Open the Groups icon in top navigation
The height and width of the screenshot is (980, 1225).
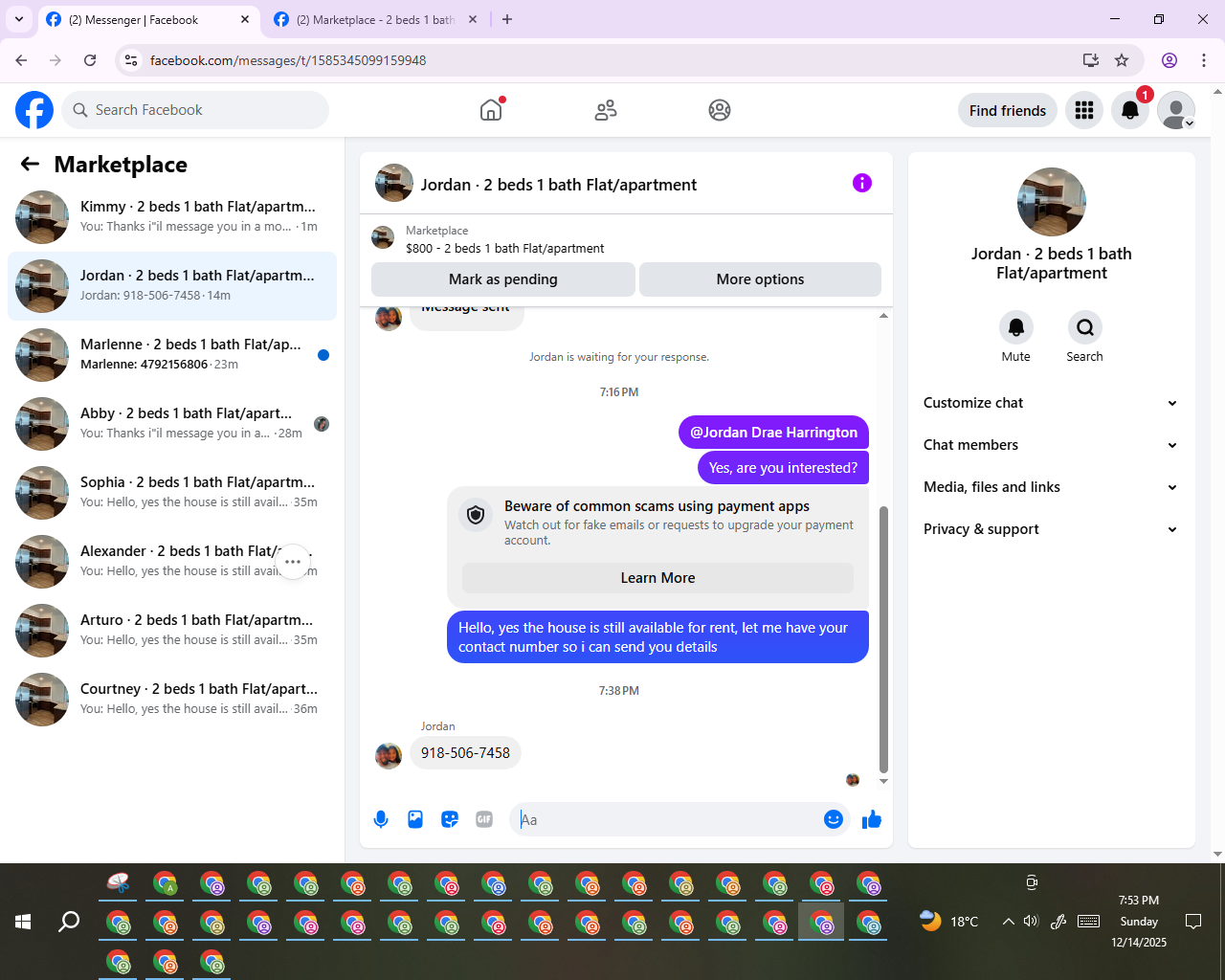[720, 110]
